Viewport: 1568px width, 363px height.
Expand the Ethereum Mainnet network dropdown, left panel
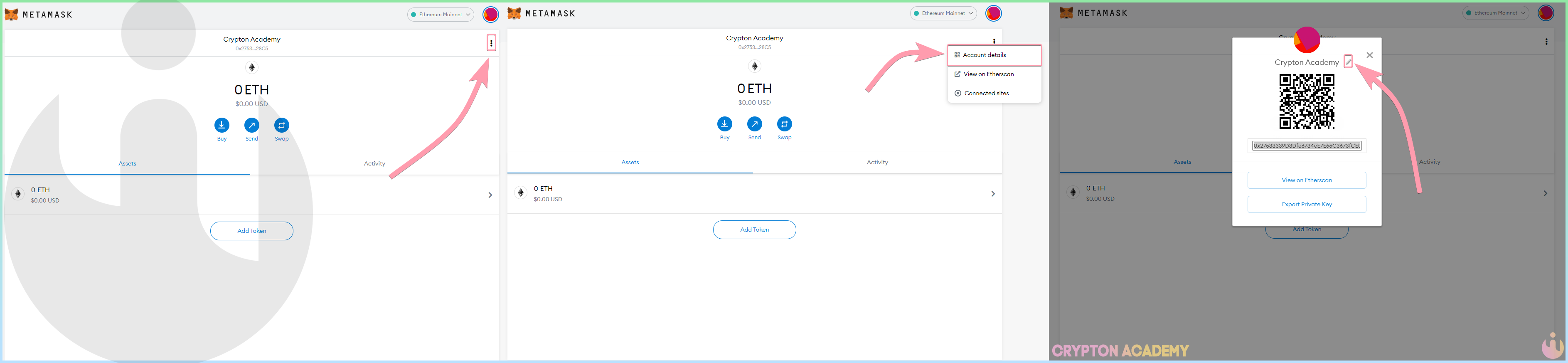tap(441, 14)
